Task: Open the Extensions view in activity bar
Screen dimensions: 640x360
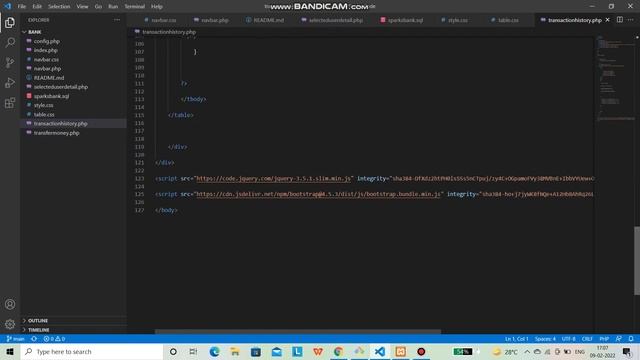Action: coord(10,102)
